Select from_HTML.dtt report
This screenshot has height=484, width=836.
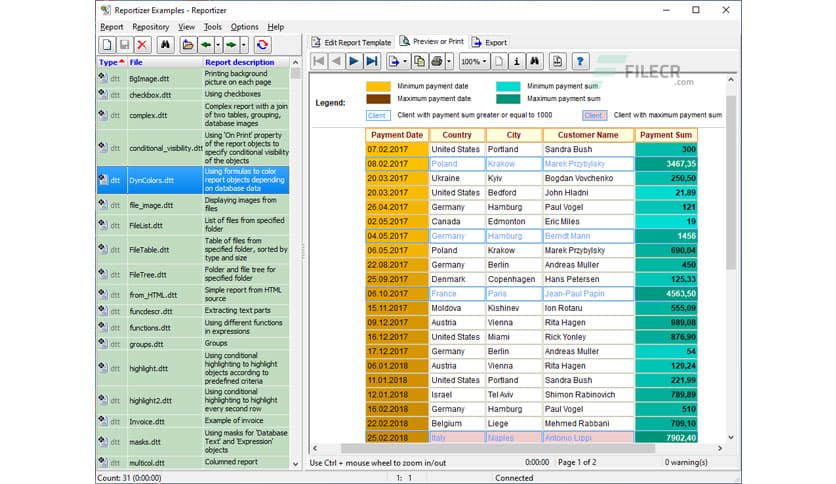[x=193, y=294]
